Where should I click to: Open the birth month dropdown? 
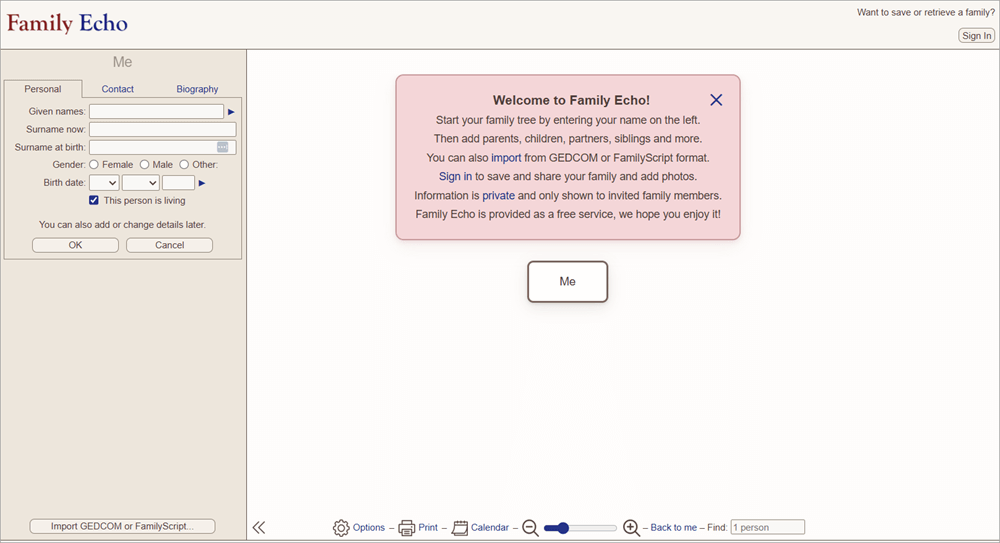140,182
